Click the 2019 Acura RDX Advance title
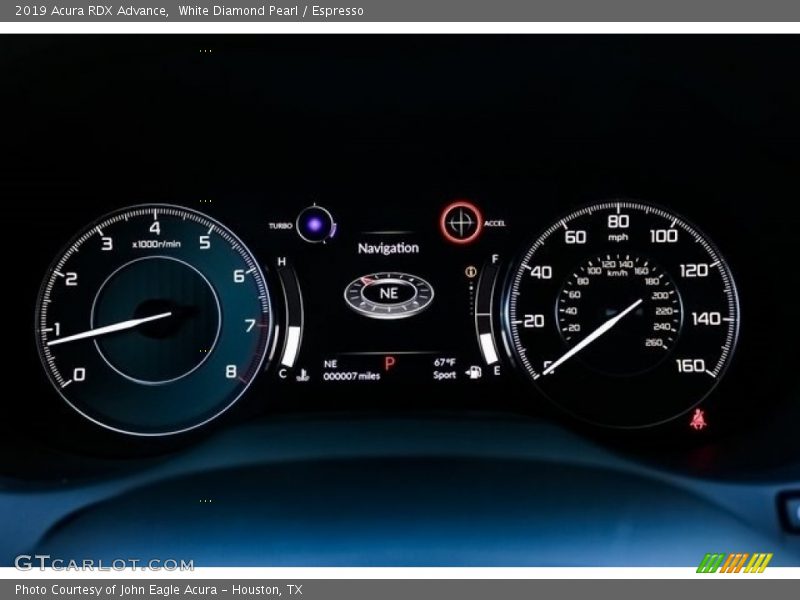Image resolution: width=800 pixels, height=600 pixels. pos(90,10)
